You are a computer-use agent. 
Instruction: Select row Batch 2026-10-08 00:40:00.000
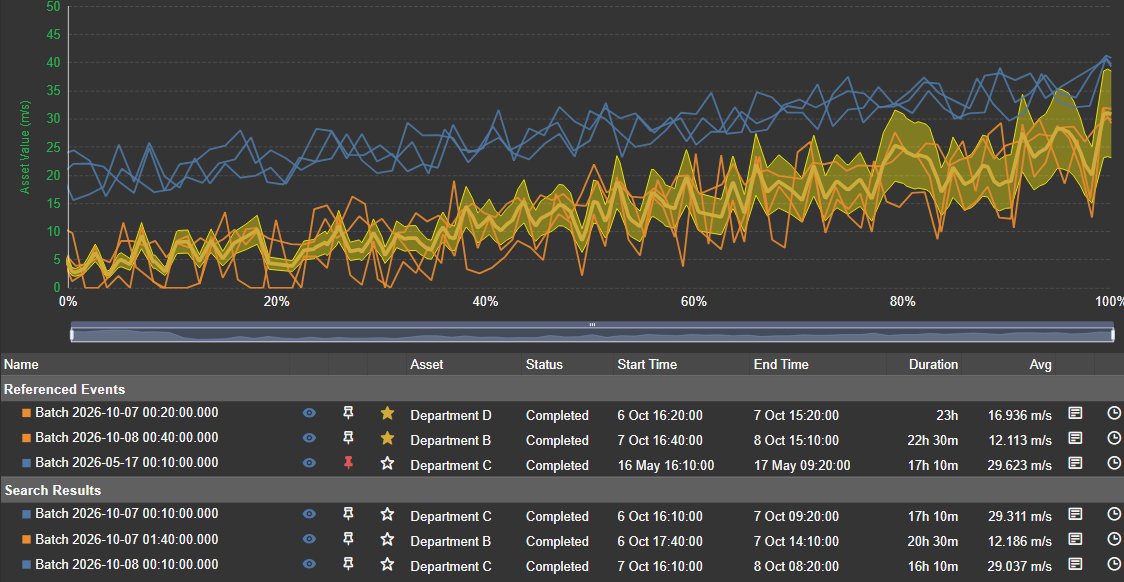(x=562, y=438)
